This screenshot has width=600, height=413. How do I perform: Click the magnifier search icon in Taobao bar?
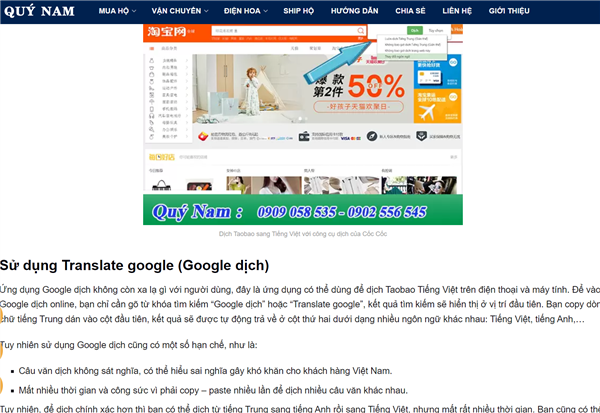pos(360,31)
